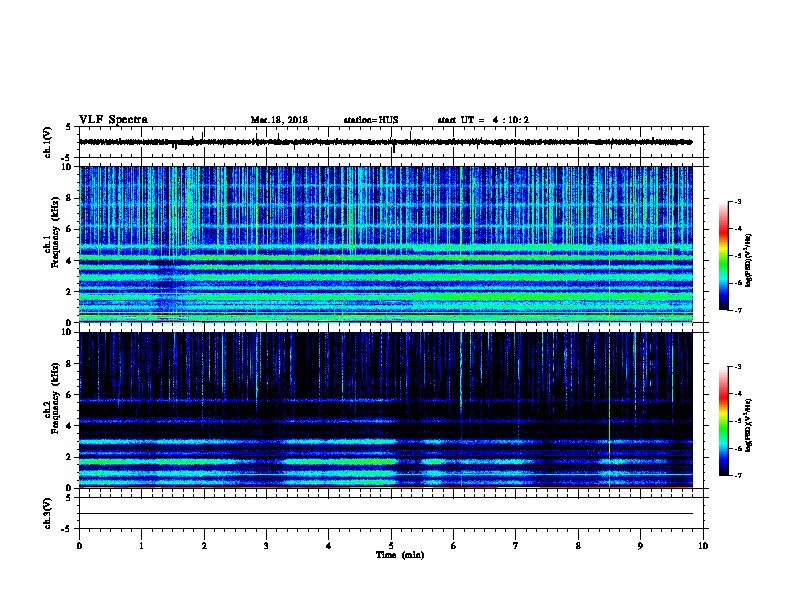Click the "ch.3(V)" axis label
This screenshot has height=612, width=792.
pos(48,513)
